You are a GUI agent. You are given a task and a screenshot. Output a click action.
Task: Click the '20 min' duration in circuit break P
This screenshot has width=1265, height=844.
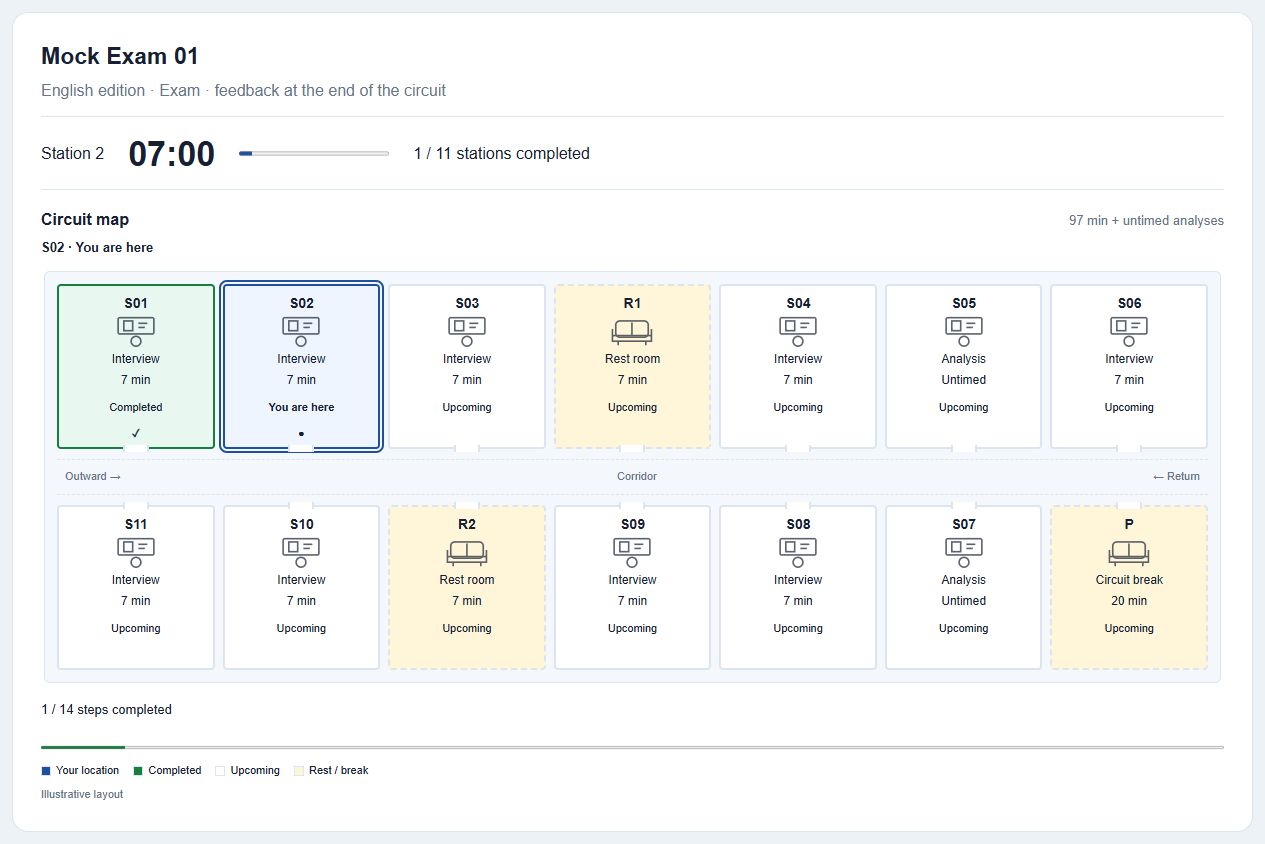(x=1129, y=601)
